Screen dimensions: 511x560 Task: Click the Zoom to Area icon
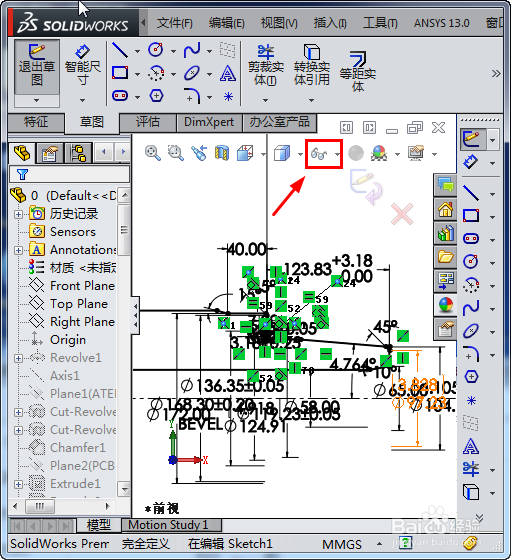[176, 153]
